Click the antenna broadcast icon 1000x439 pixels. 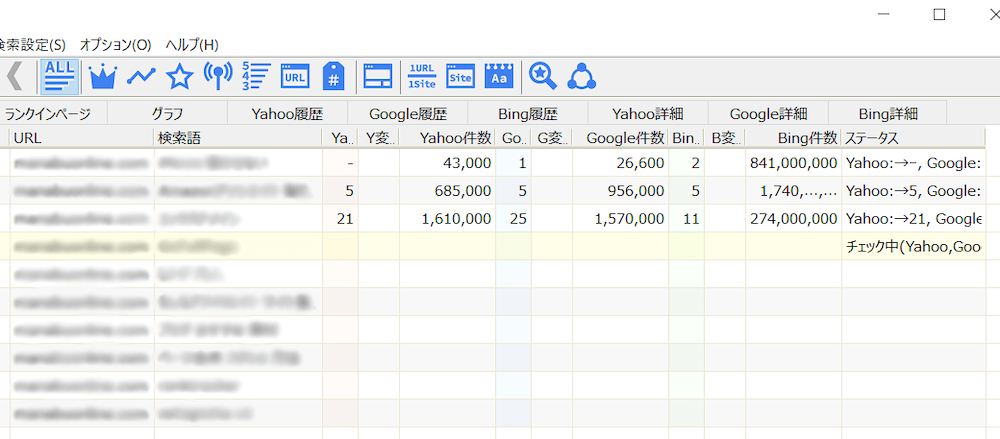click(217, 77)
